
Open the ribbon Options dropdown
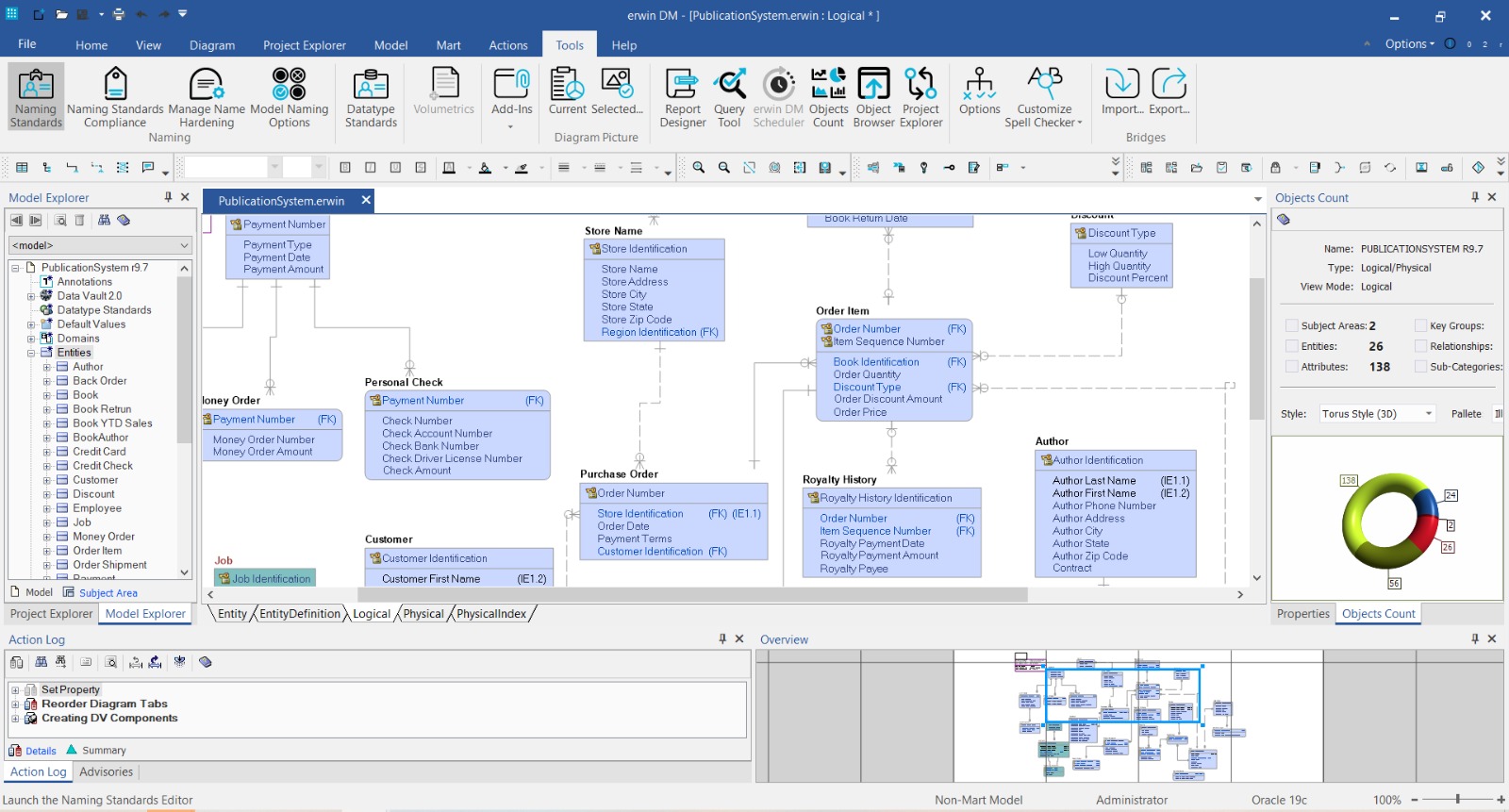tap(1410, 44)
